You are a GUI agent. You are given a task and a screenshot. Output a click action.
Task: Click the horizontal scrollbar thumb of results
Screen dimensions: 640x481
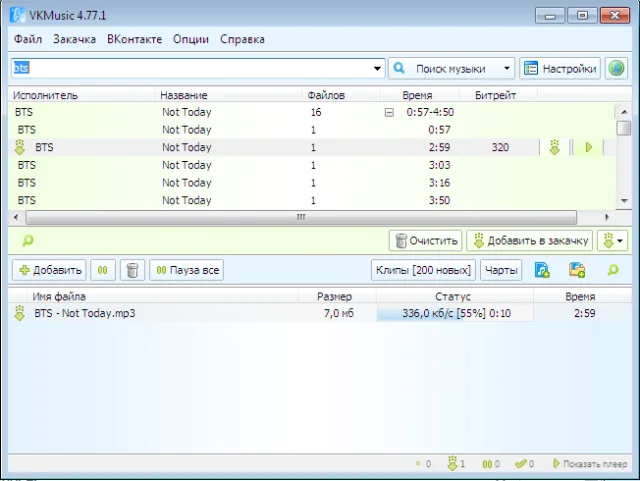click(x=301, y=217)
